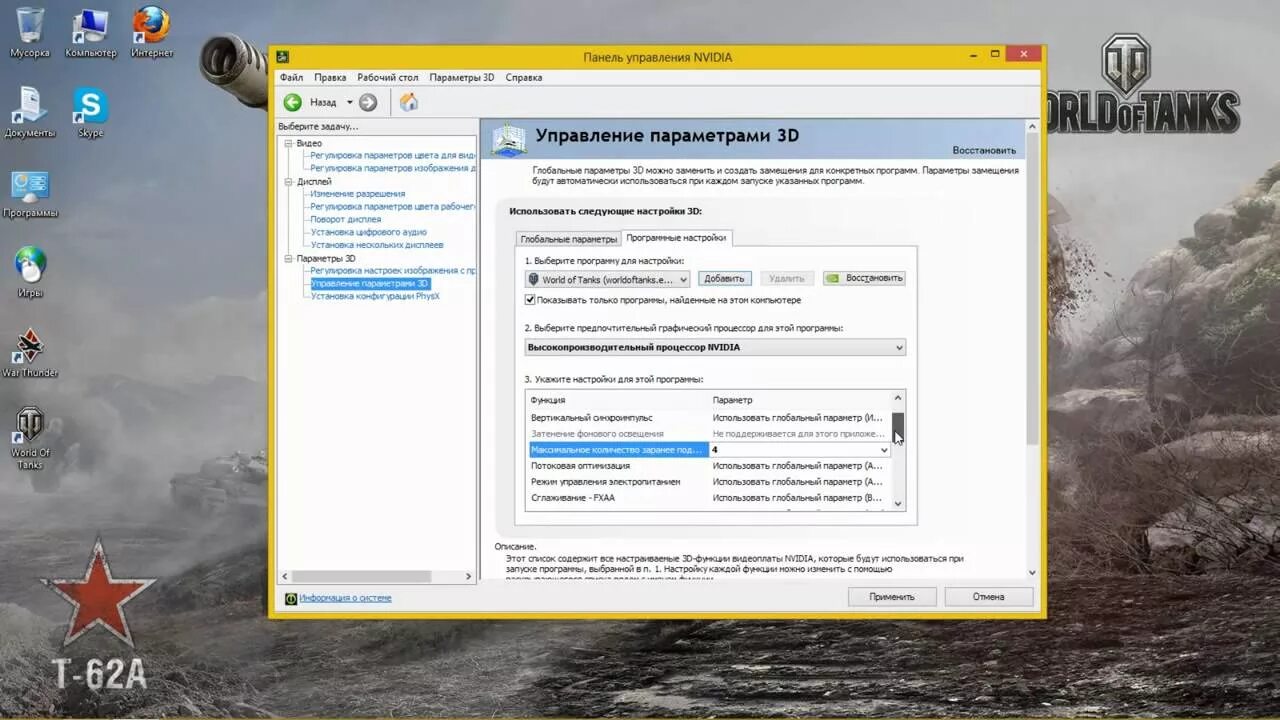1280x720 pixels.
Task: Launch World Of Tanks desktop shortcut
Action: coord(30,437)
